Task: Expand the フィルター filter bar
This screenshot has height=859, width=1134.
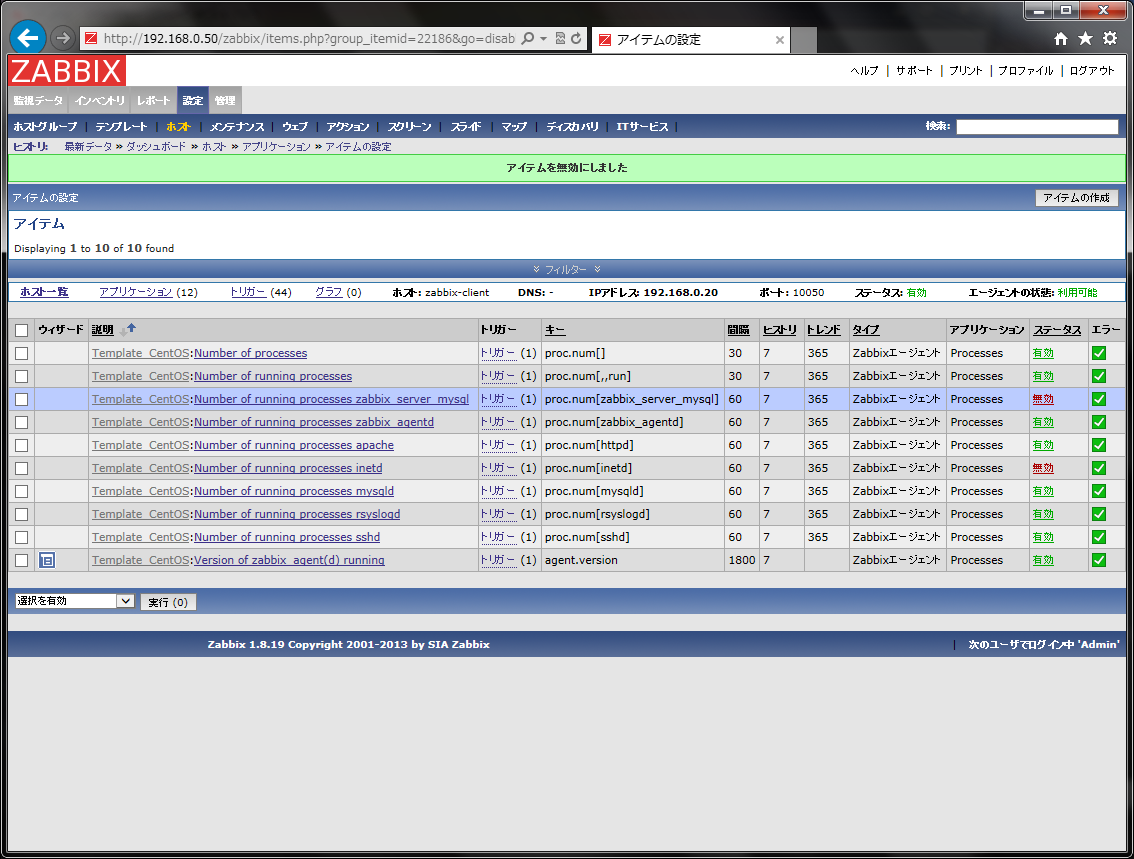Action: tap(566, 270)
